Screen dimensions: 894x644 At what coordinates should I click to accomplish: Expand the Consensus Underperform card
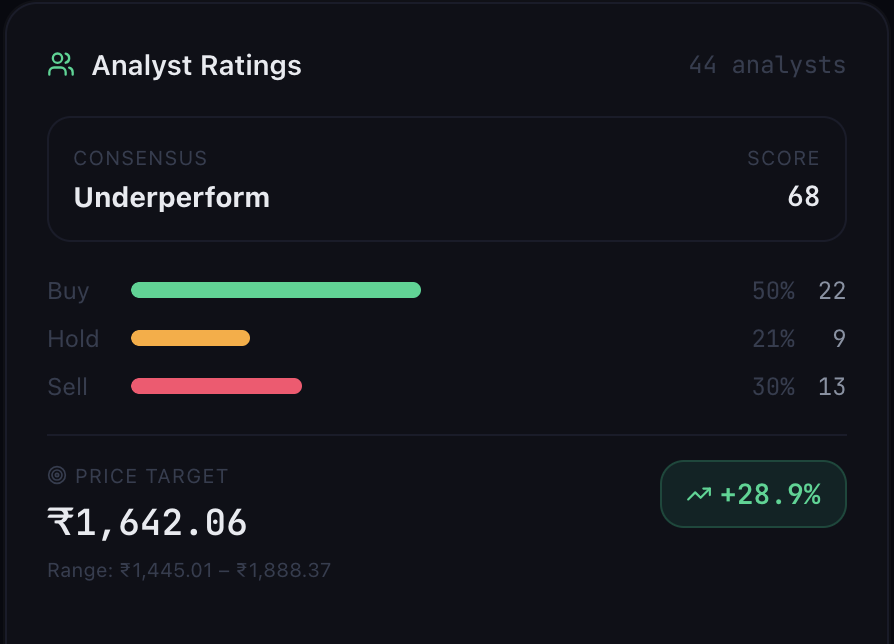tap(447, 179)
